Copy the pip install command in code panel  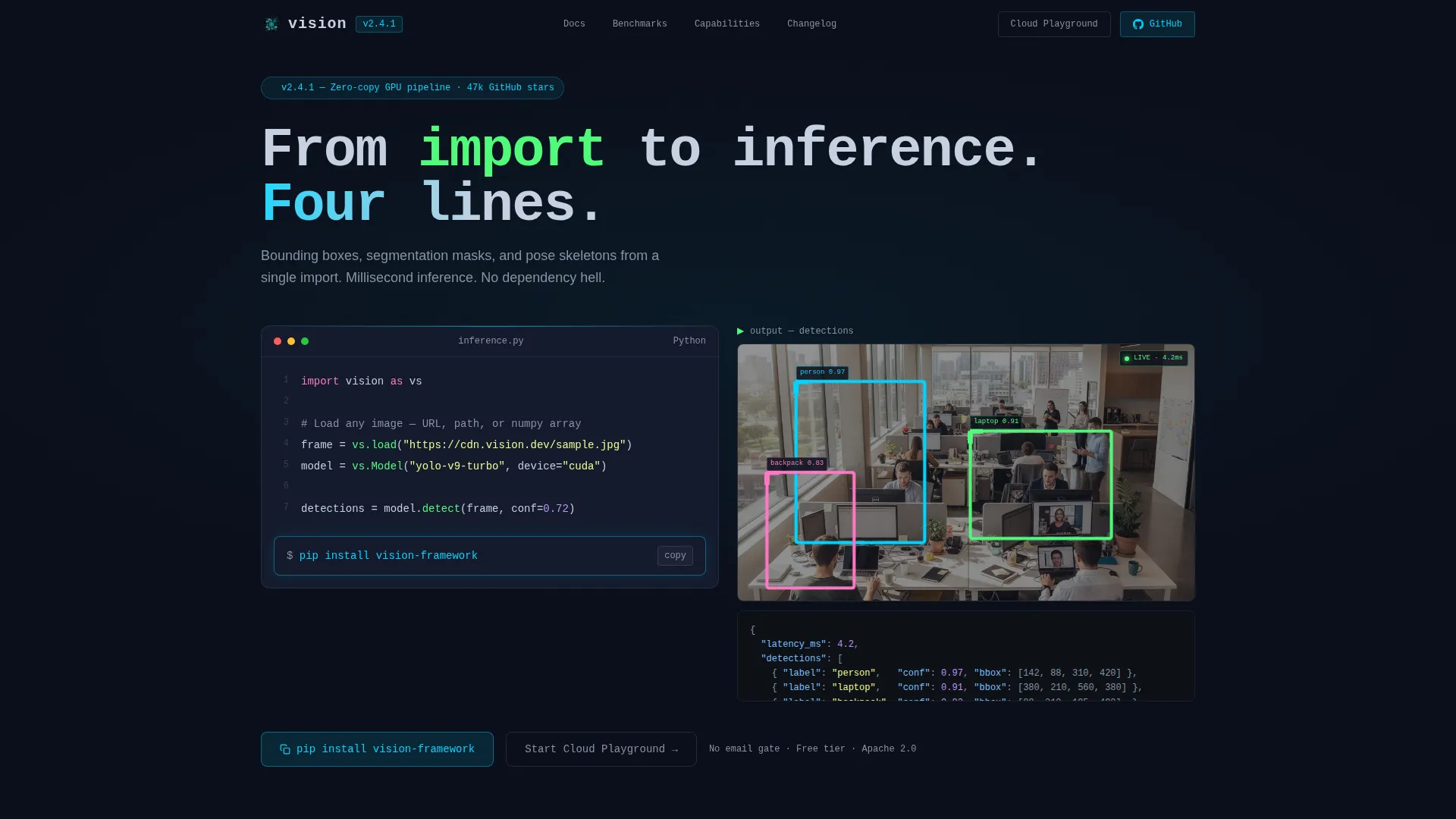tap(675, 556)
